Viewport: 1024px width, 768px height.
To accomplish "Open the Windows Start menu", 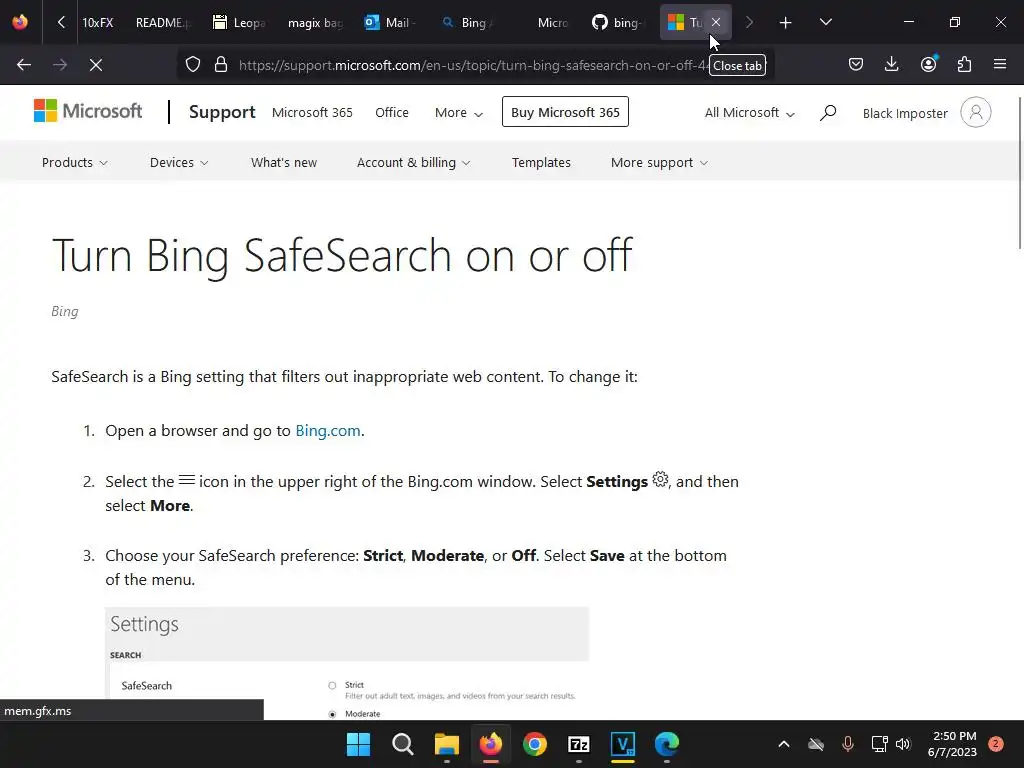I will (x=358, y=744).
